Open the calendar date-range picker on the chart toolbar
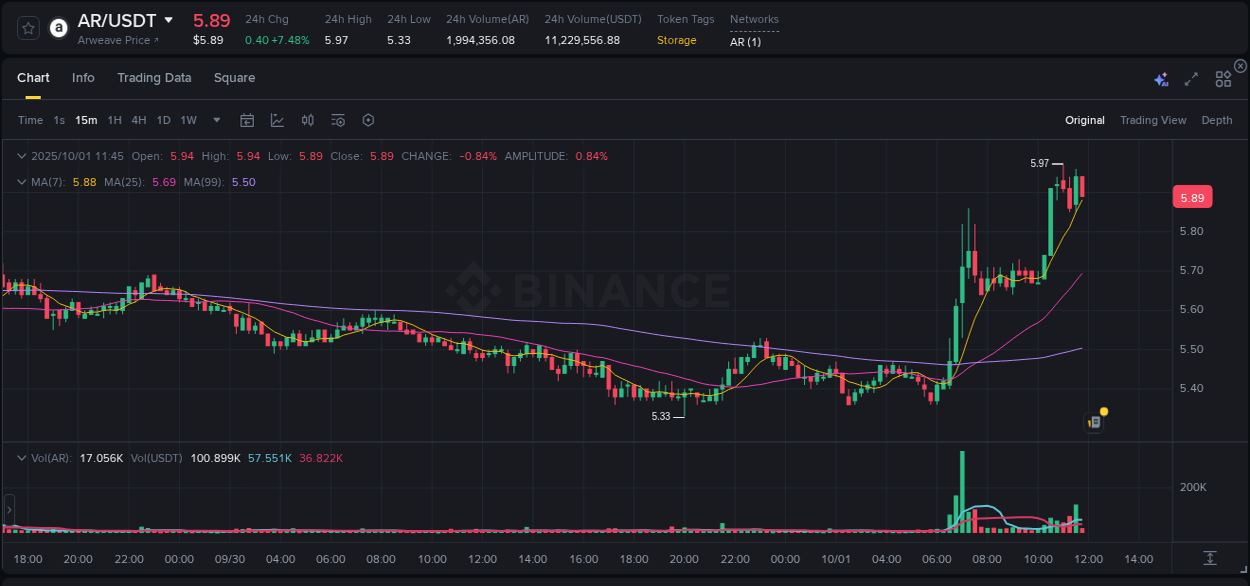1250x586 pixels. pos(247,120)
